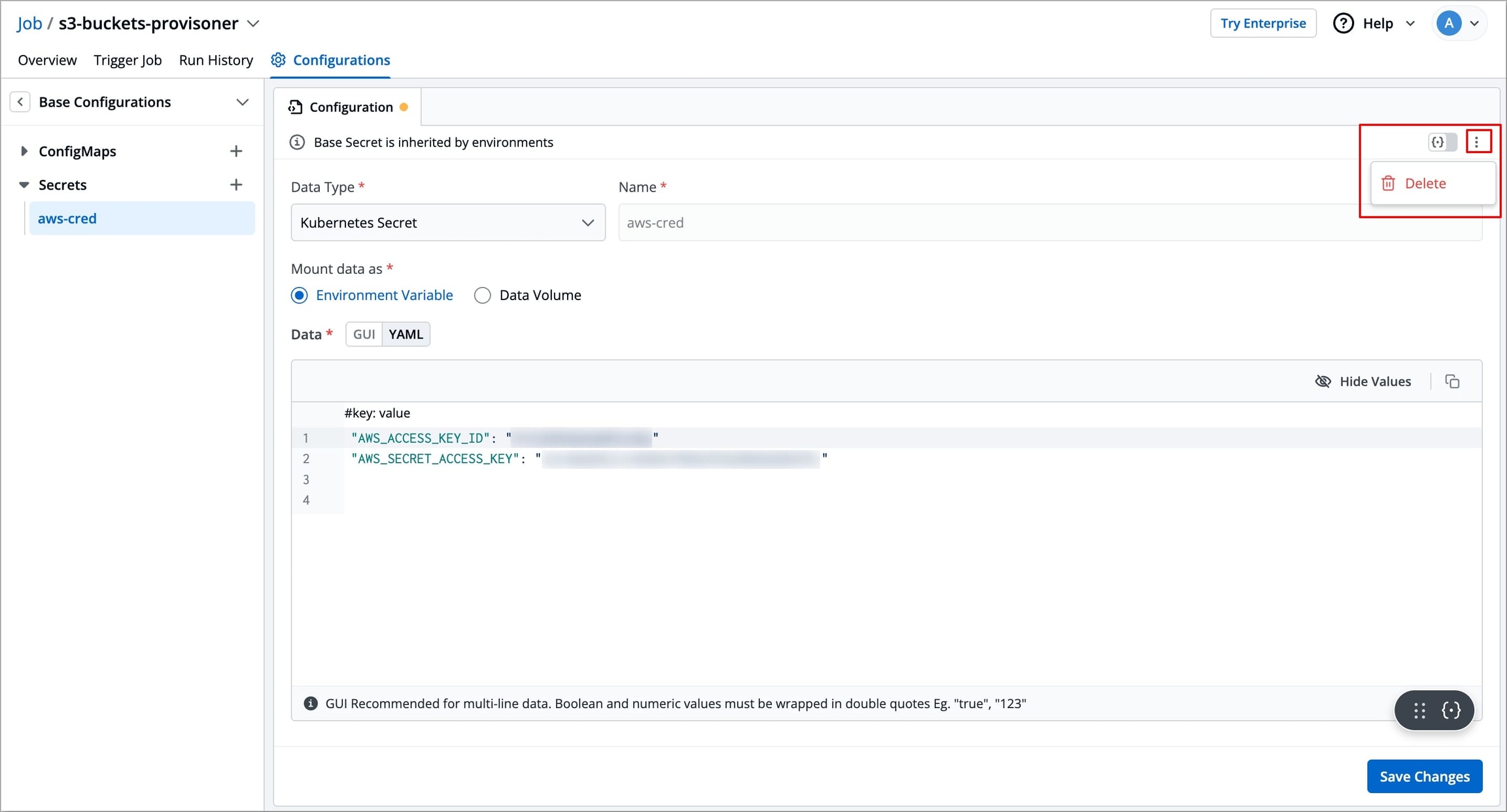Click the drag-handle dots on the floating widget

[x=1419, y=710]
